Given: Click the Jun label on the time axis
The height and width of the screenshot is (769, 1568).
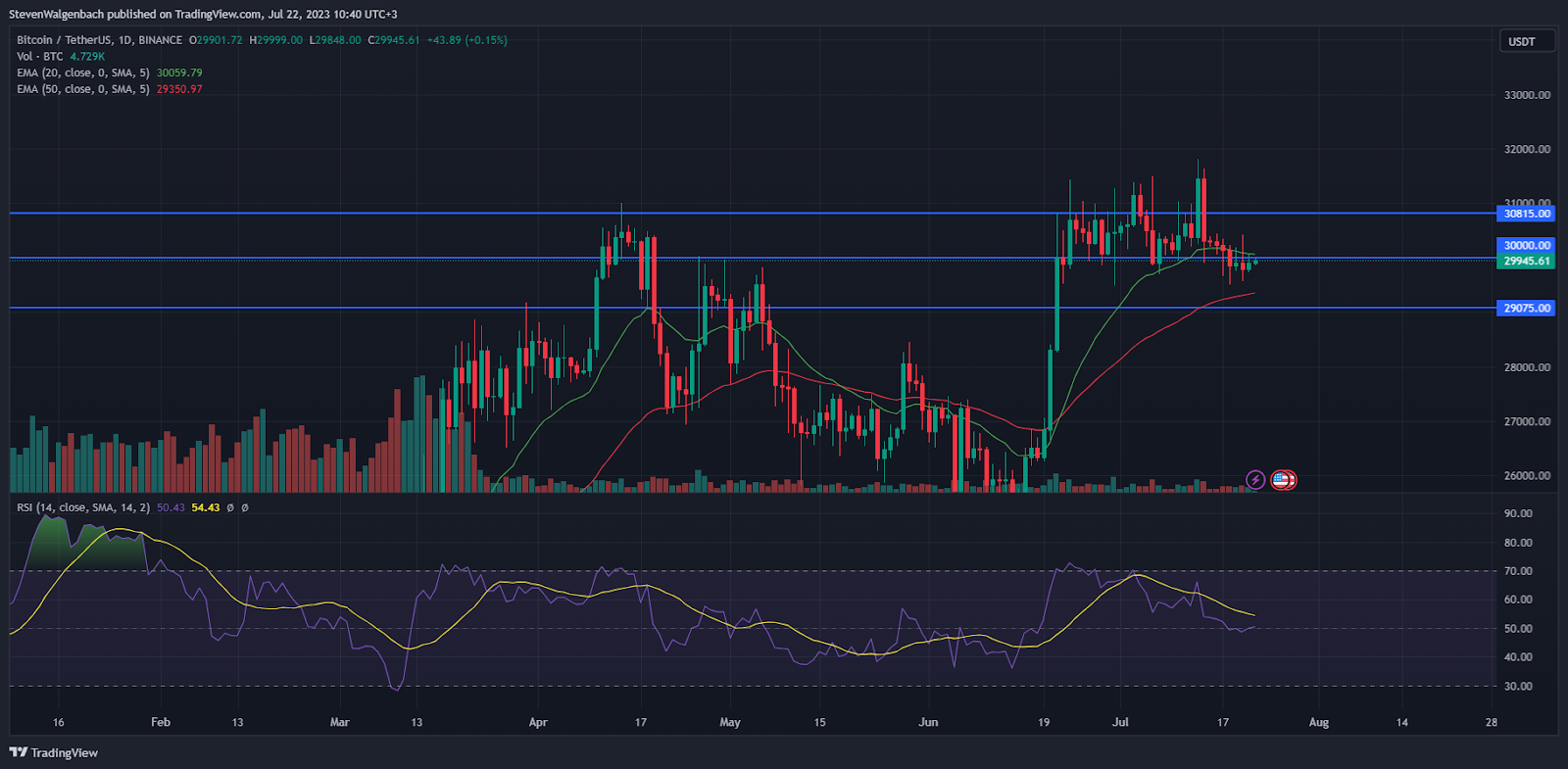Looking at the screenshot, I should click(x=928, y=722).
